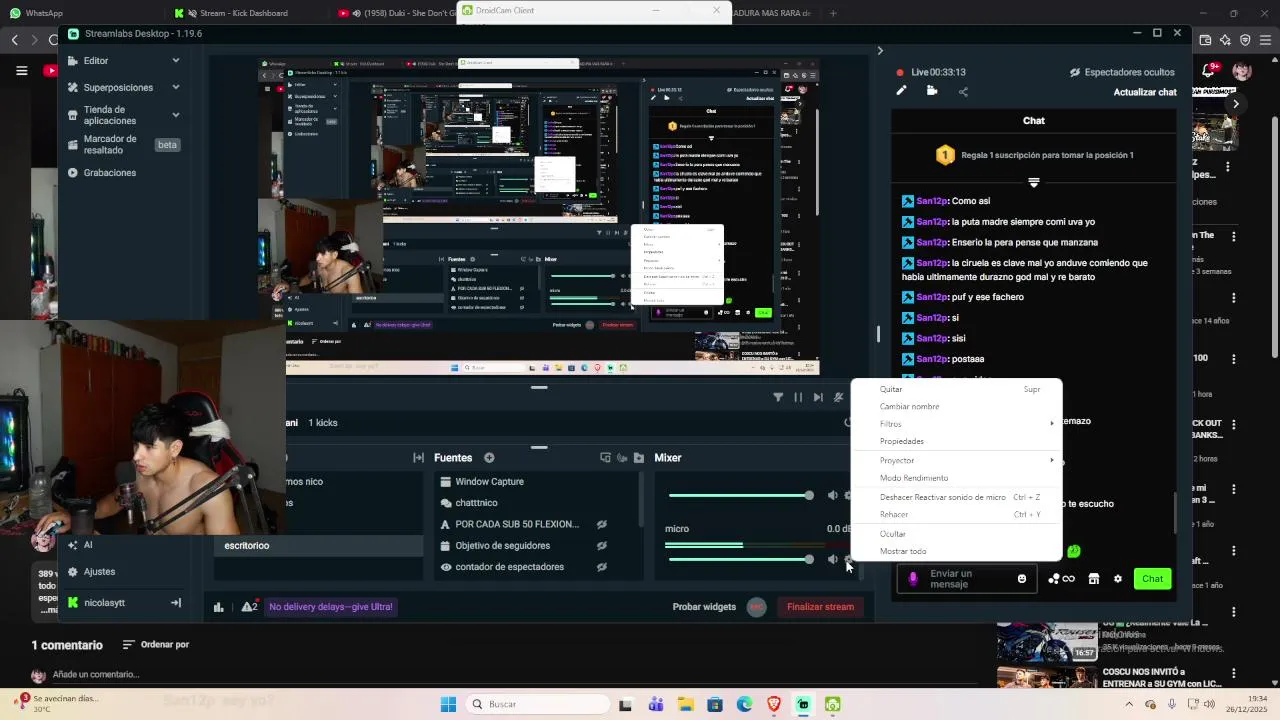Click the emoji icon in chat message box
This screenshot has height=720, width=1280.
point(1021,579)
